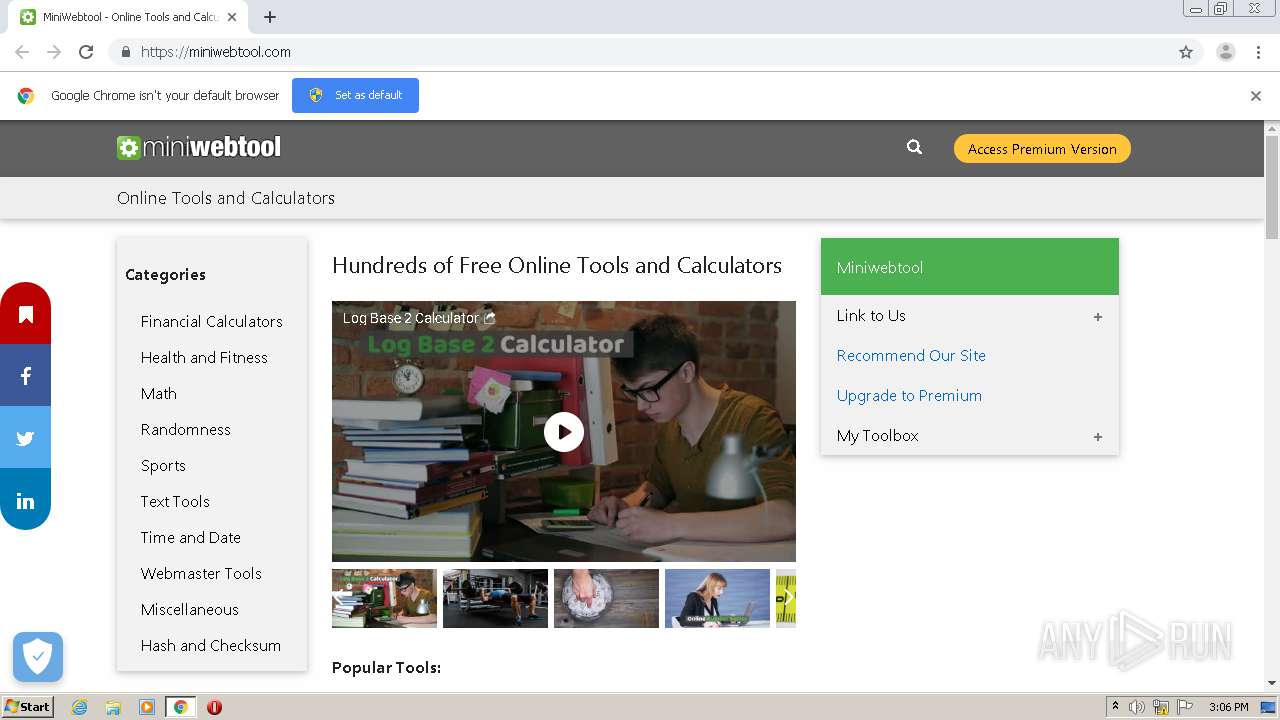1280x720 pixels.
Task: Select the bench press video thumbnail
Action: tap(495, 598)
